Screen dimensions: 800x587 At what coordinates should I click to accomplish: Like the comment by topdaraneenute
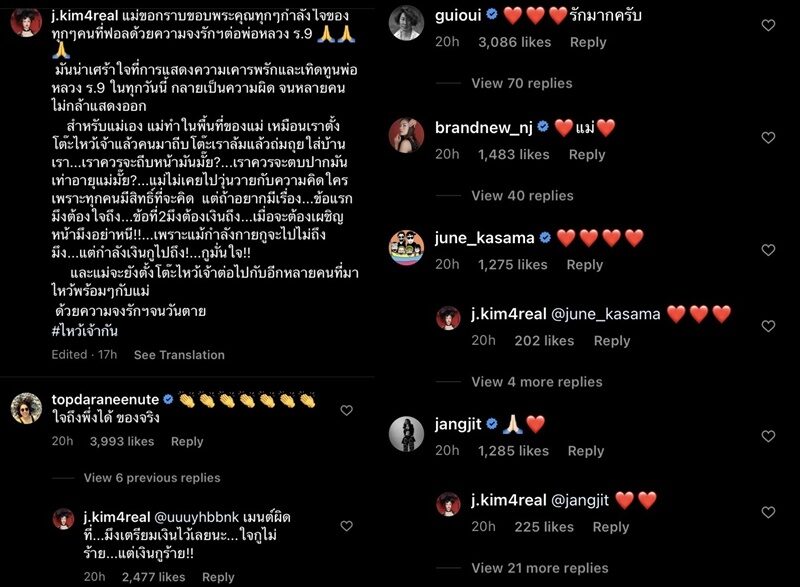(346, 410)
